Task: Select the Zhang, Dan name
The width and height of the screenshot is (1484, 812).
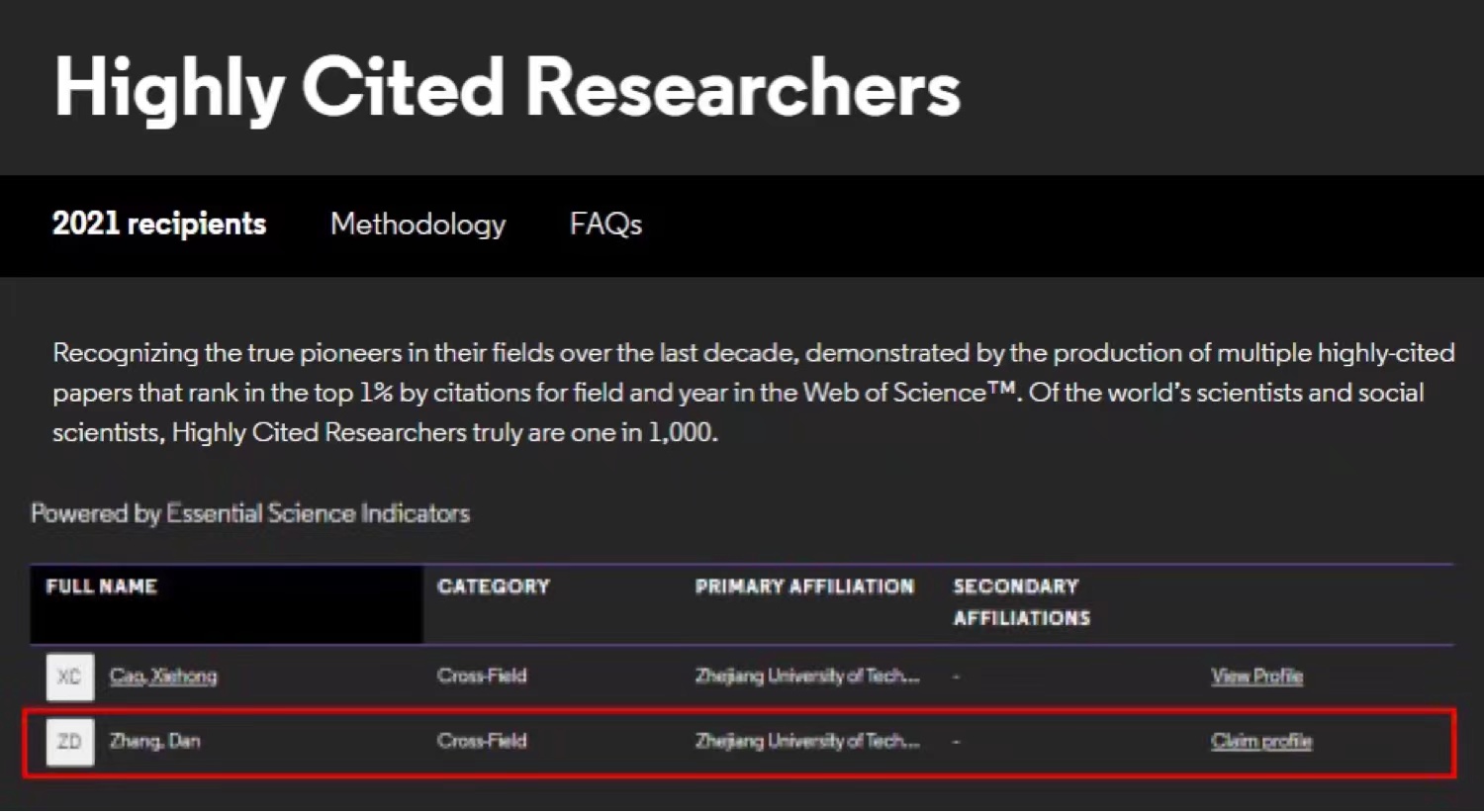Action: 155,741
